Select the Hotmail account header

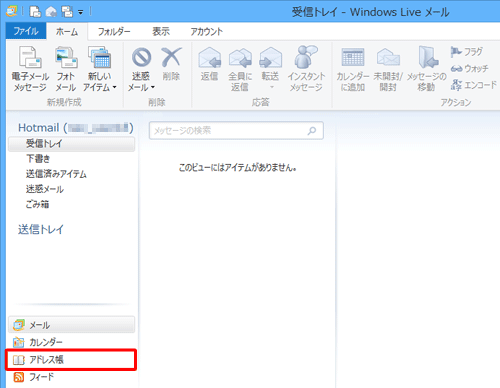tap(76, 128)
